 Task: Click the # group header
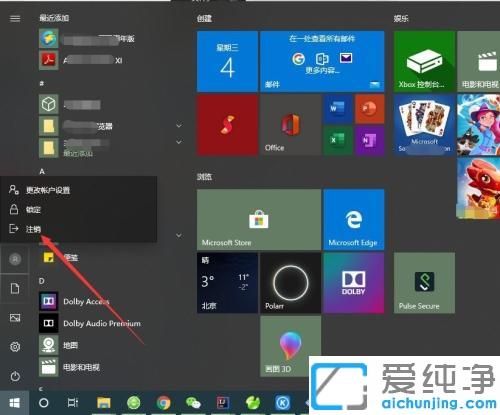42,83
